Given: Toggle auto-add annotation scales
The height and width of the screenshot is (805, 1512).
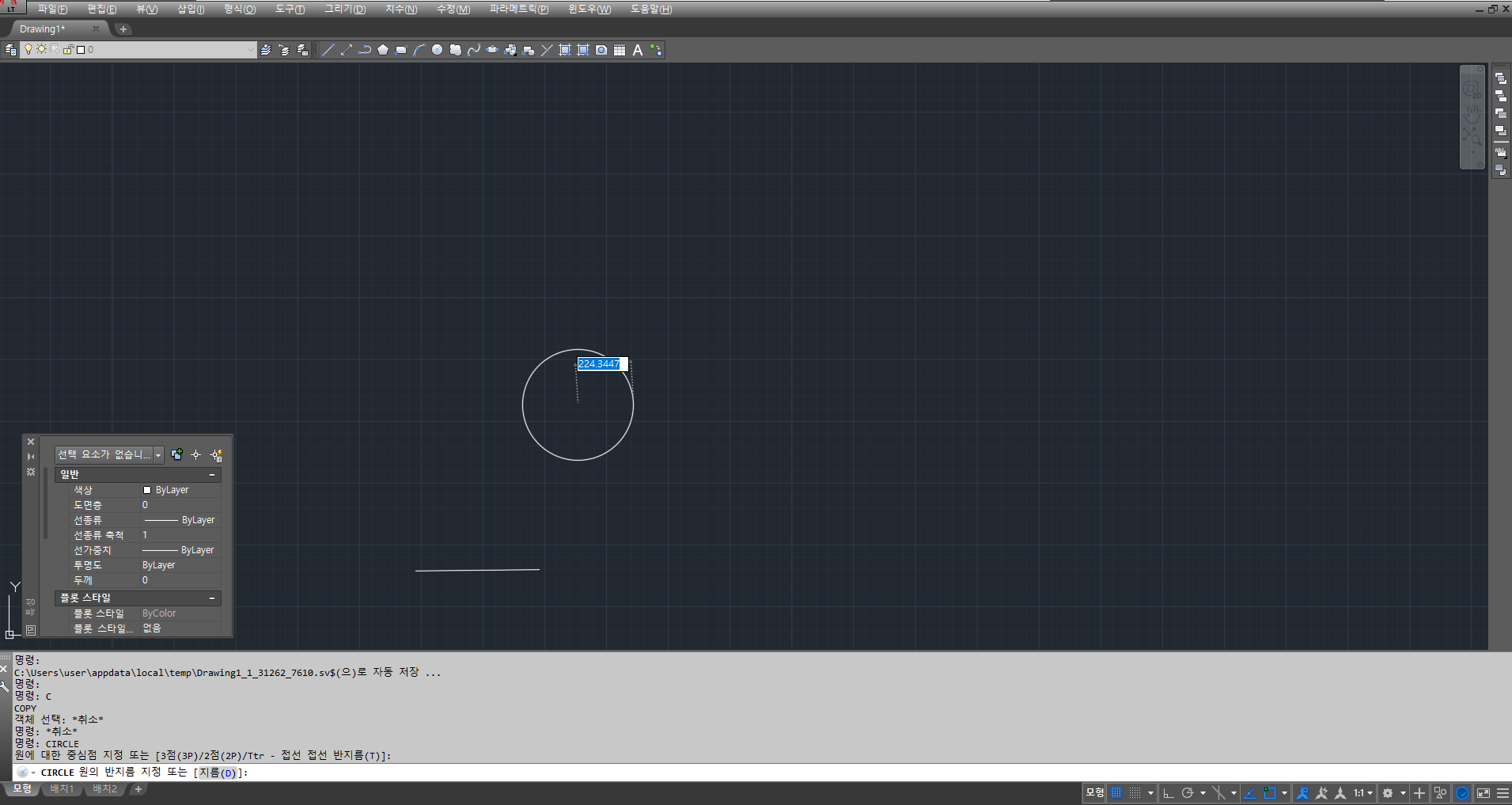Looking at the screenshot, I should pos(1321,792).
